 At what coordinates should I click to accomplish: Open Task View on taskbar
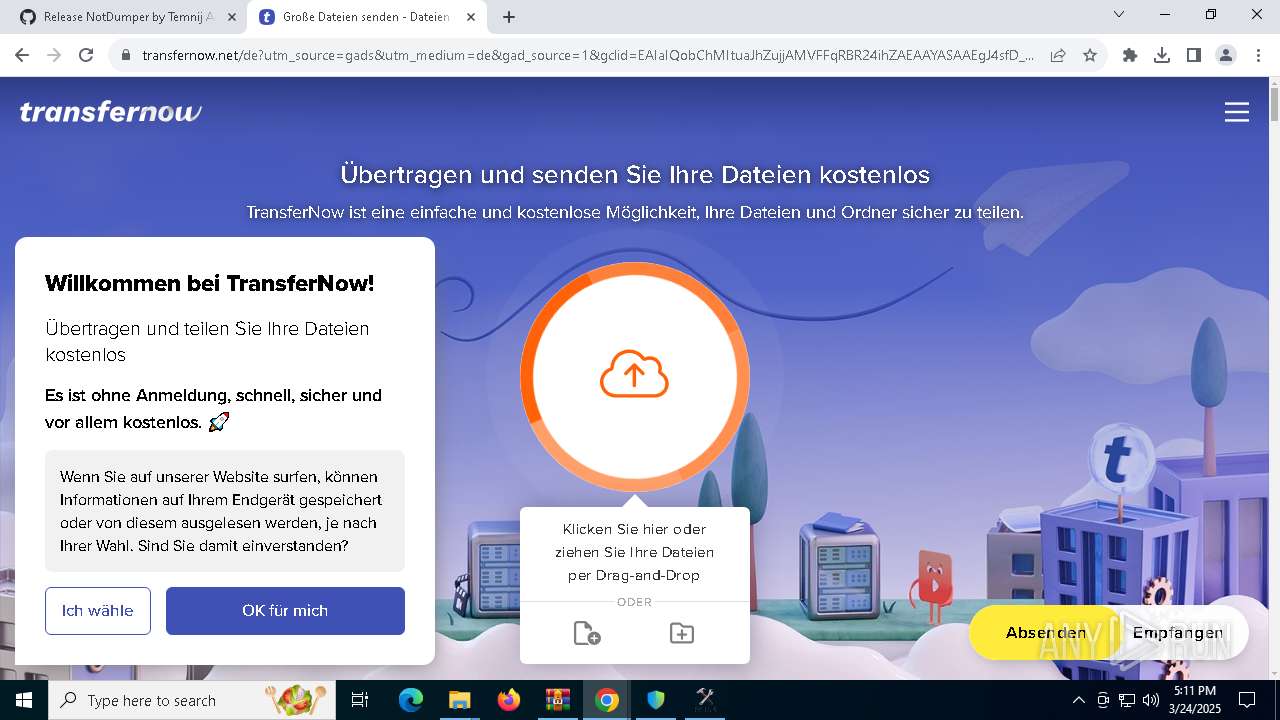pyautogui.click(x=360, y=700)
